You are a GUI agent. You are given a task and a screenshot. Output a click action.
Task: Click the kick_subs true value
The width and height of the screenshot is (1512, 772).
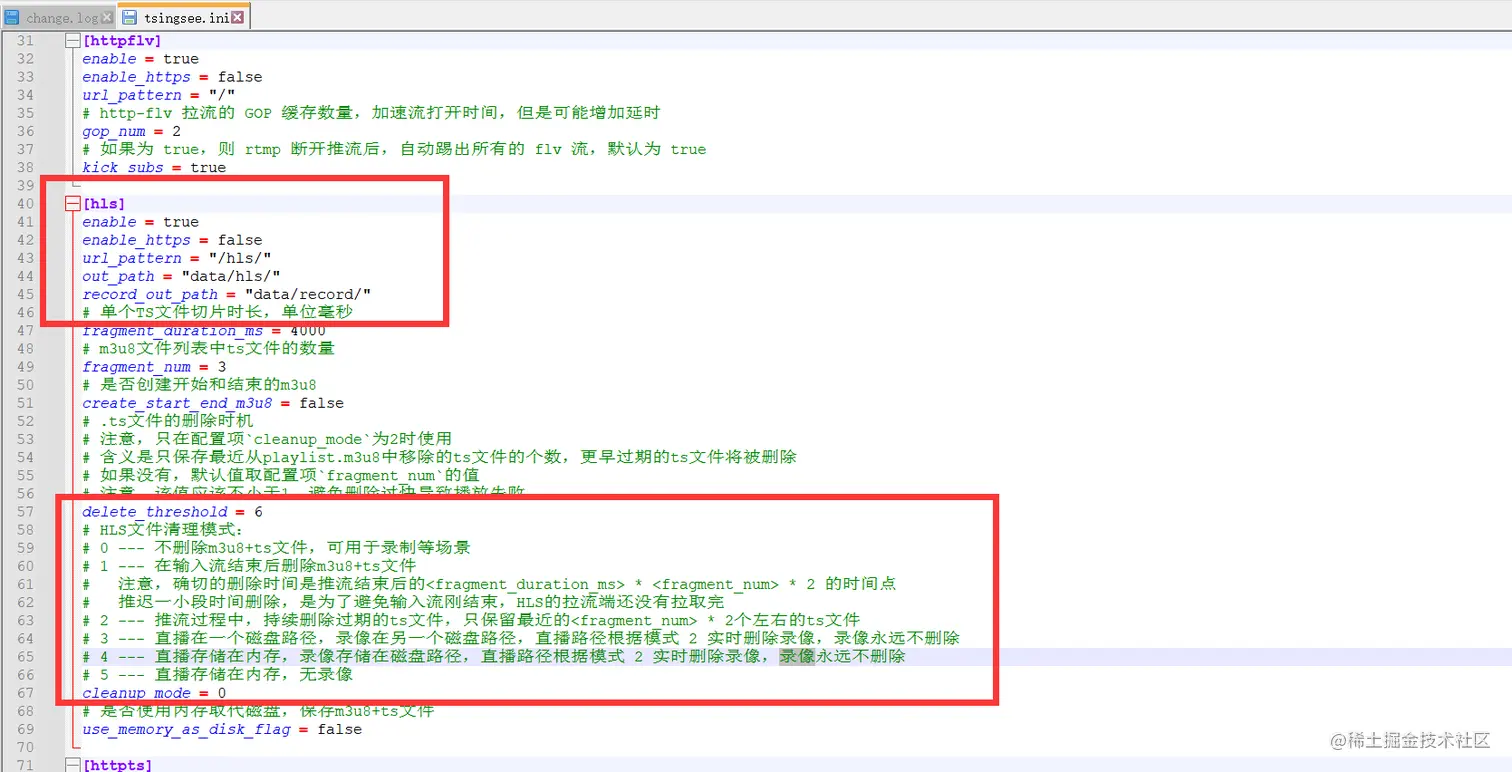tap(208, 167)
